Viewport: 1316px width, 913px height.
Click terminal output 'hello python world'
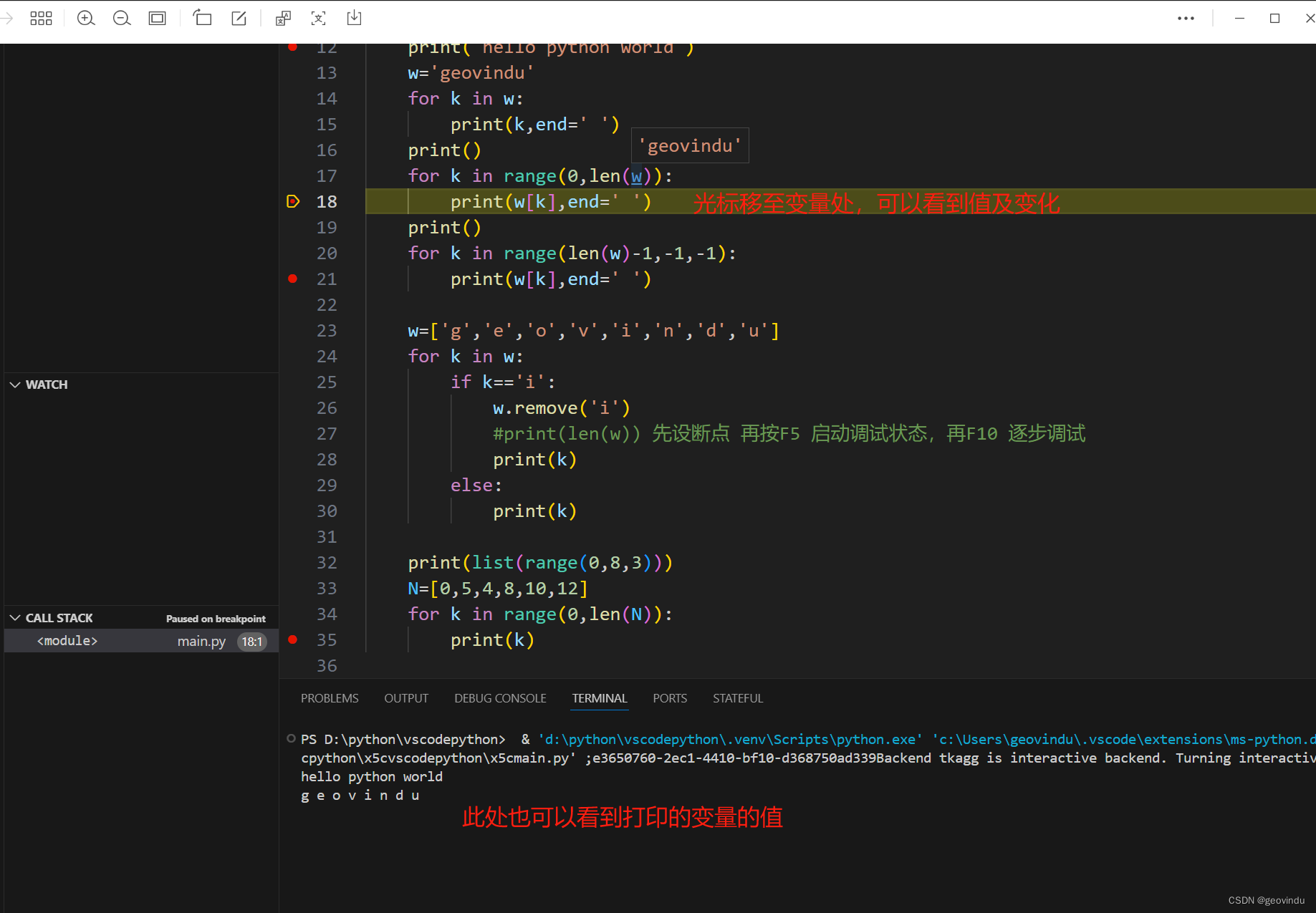click(x=372, y=777)
